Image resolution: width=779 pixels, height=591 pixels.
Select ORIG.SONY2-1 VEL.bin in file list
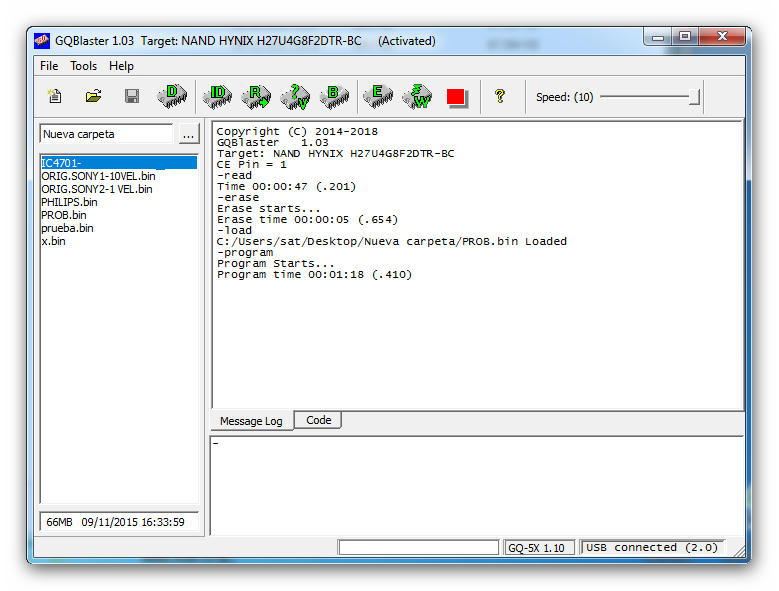coord(97,189)
